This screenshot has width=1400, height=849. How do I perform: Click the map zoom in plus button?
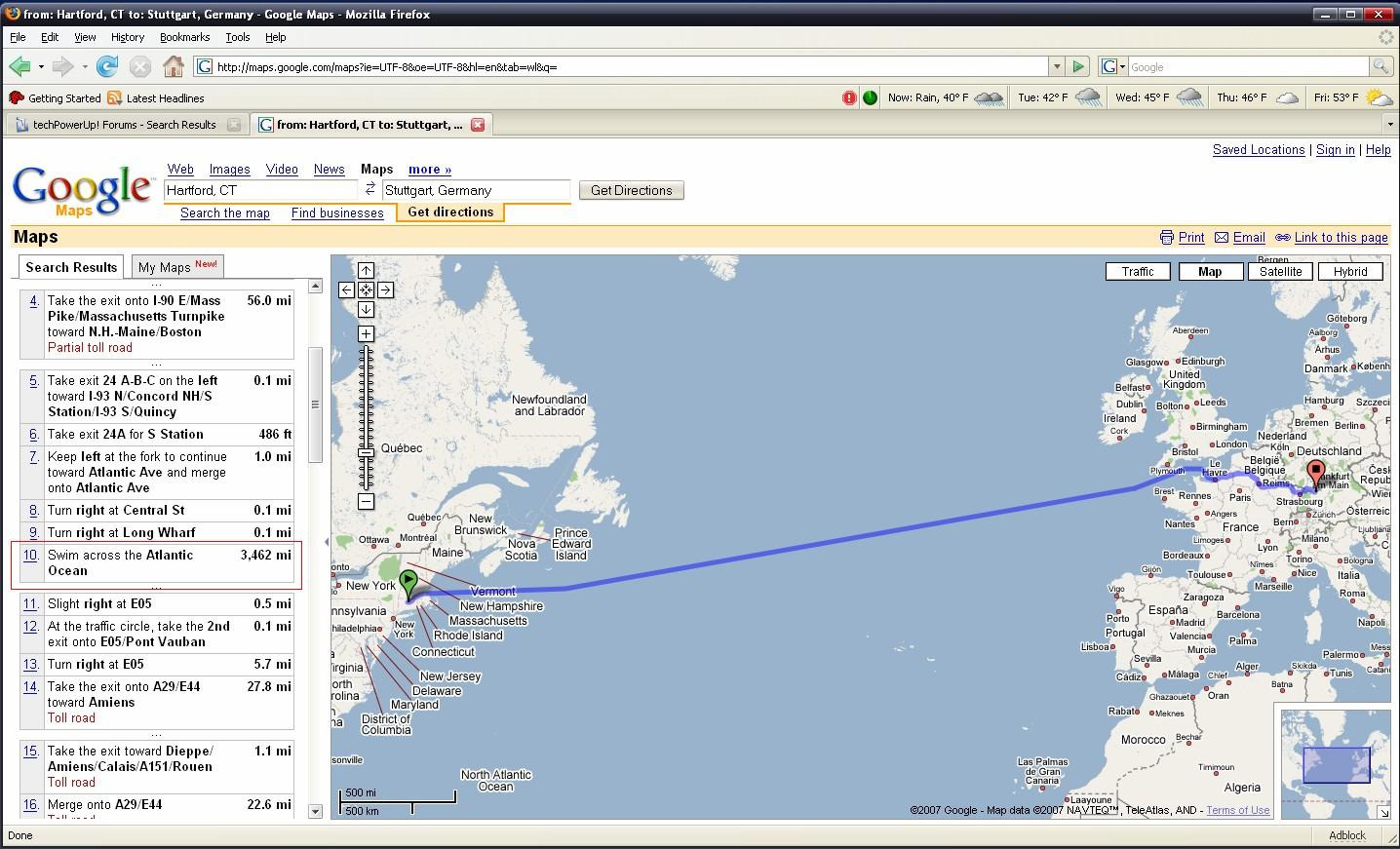click(x=366, y=333)
